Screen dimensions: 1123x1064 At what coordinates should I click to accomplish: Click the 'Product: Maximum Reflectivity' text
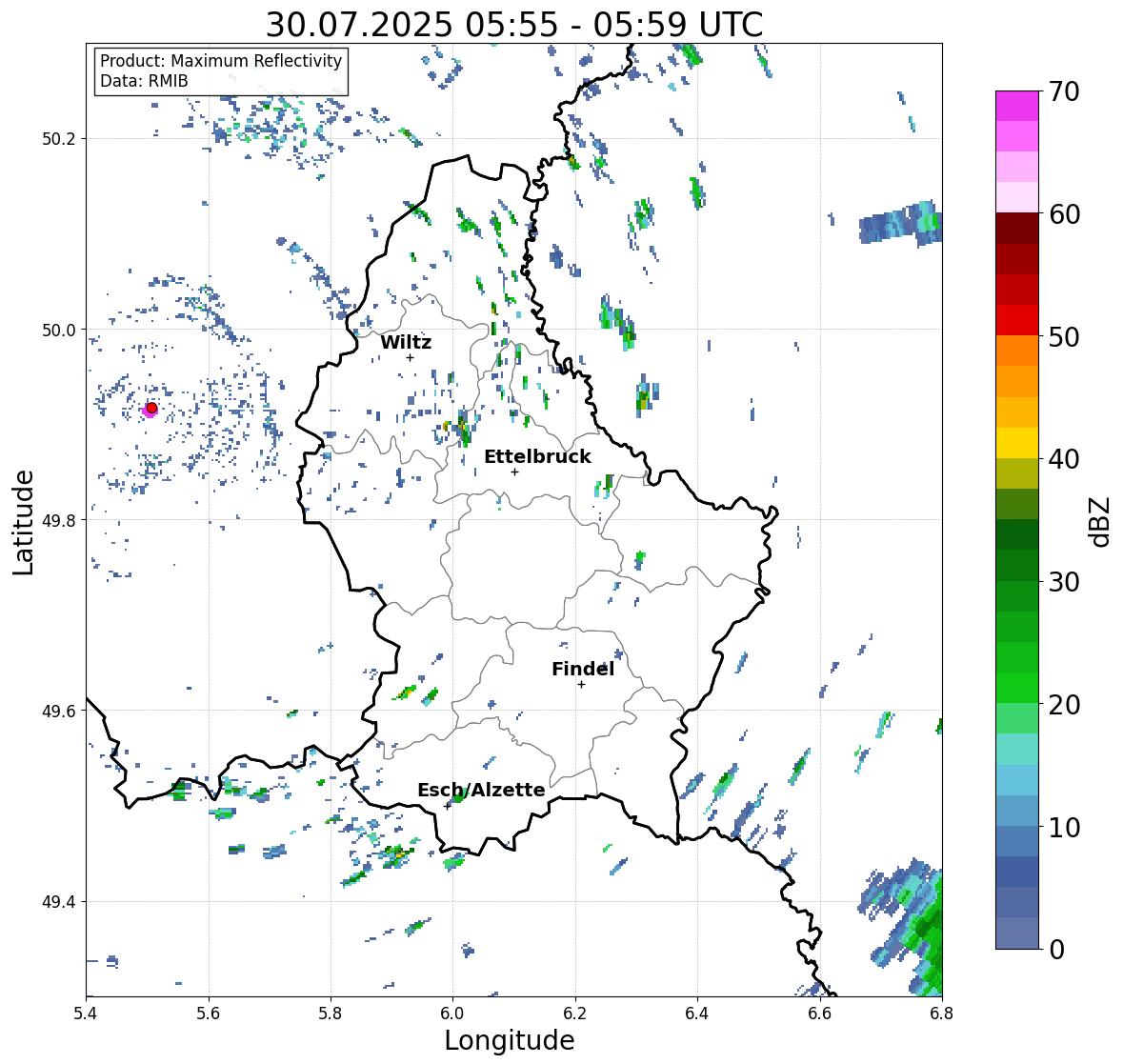(221, 61)
